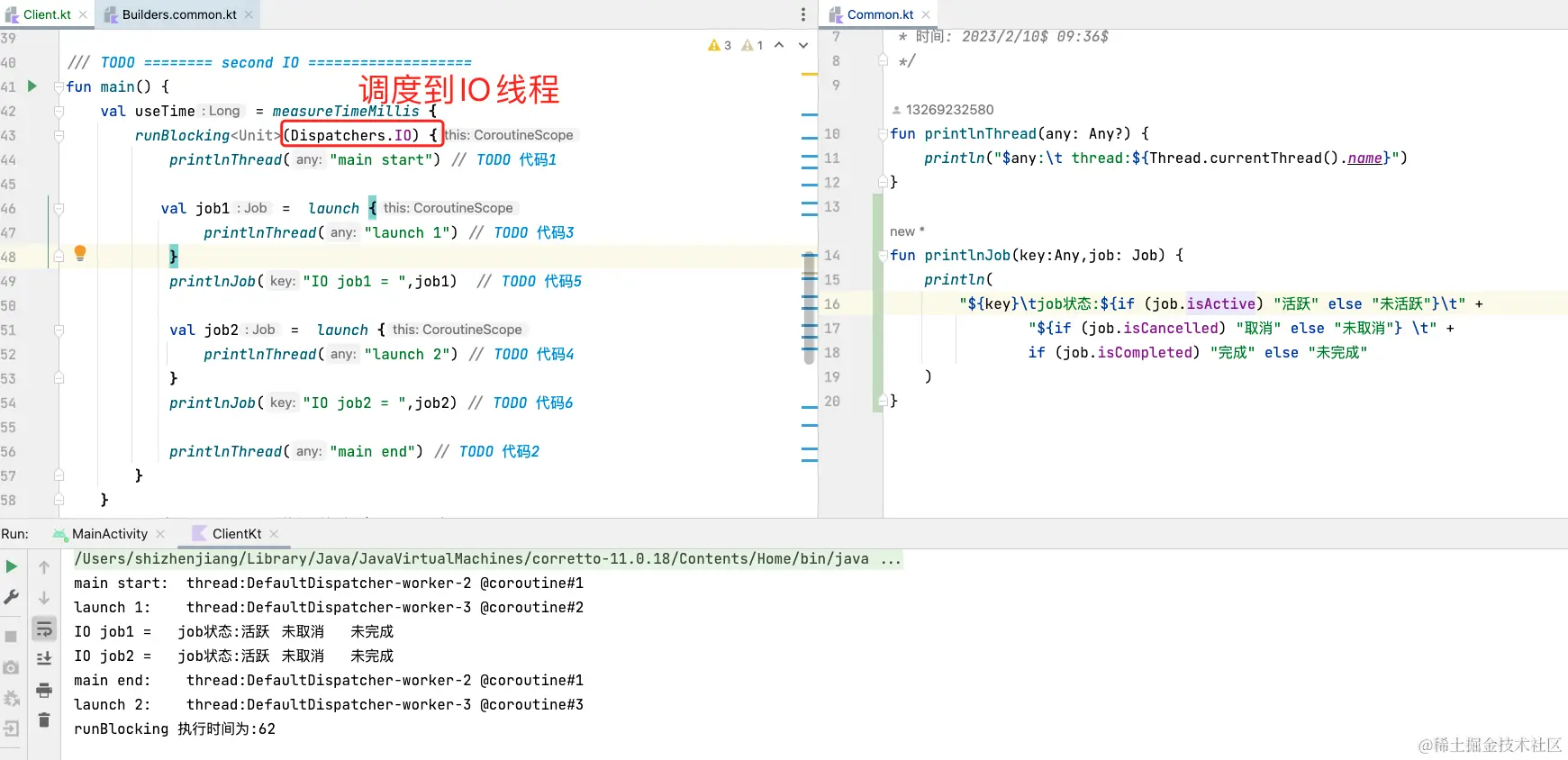Click author hint 13269232580 above printlnThread
The height and width of the screenshot is (760, 1568).
[x=949, y=110]
